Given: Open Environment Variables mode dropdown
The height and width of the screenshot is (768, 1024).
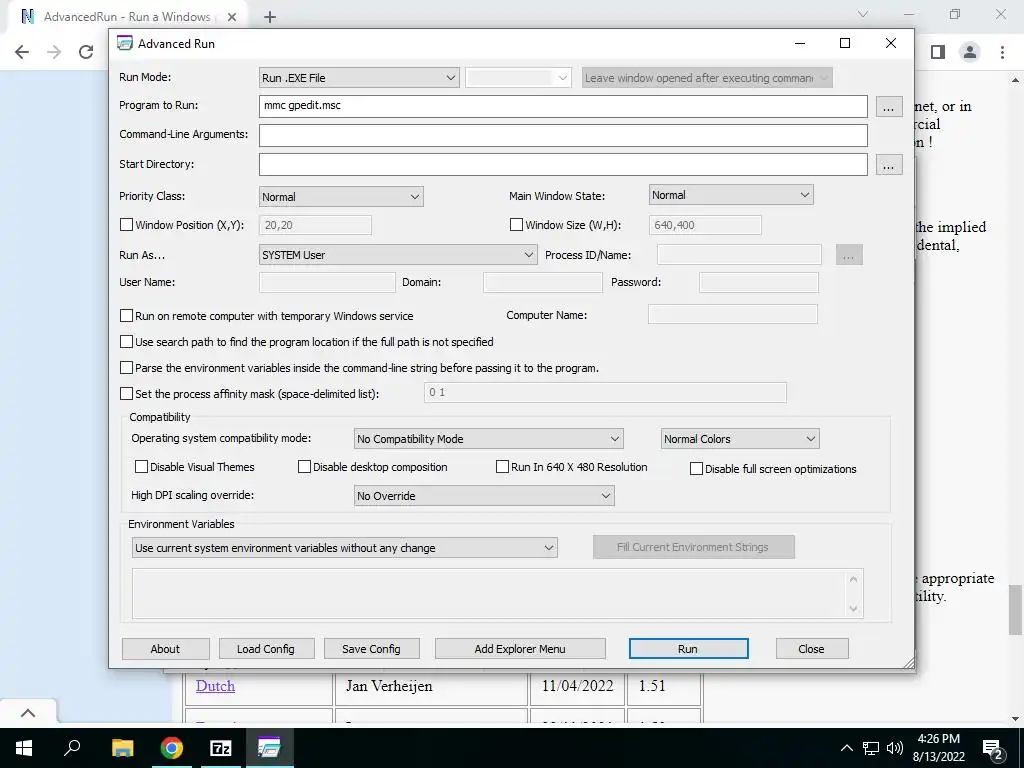Looking at the screenshot, I should [x=344, y=547].
